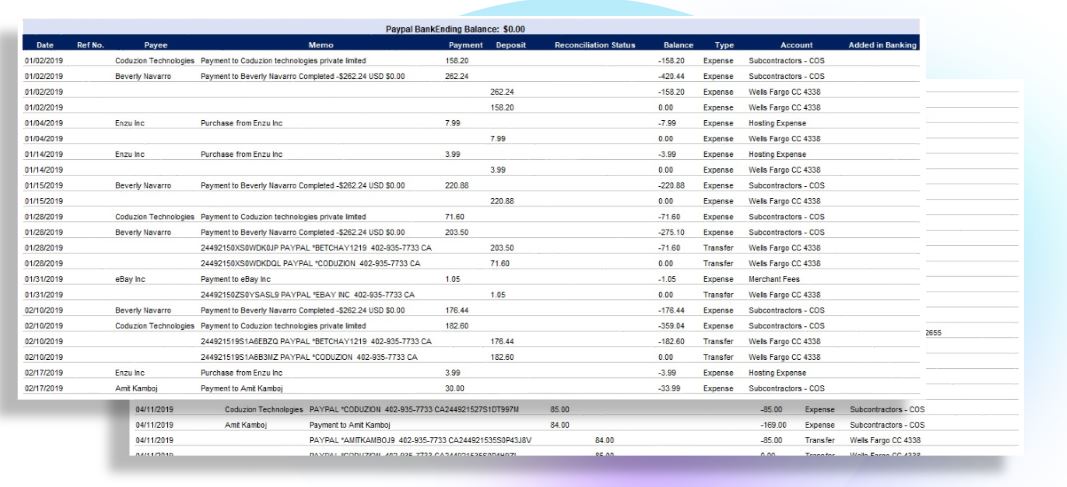The width and height of the screenshot is (1067, 487).
Task: Click the Date column header
Action: [x=45, y=45]
